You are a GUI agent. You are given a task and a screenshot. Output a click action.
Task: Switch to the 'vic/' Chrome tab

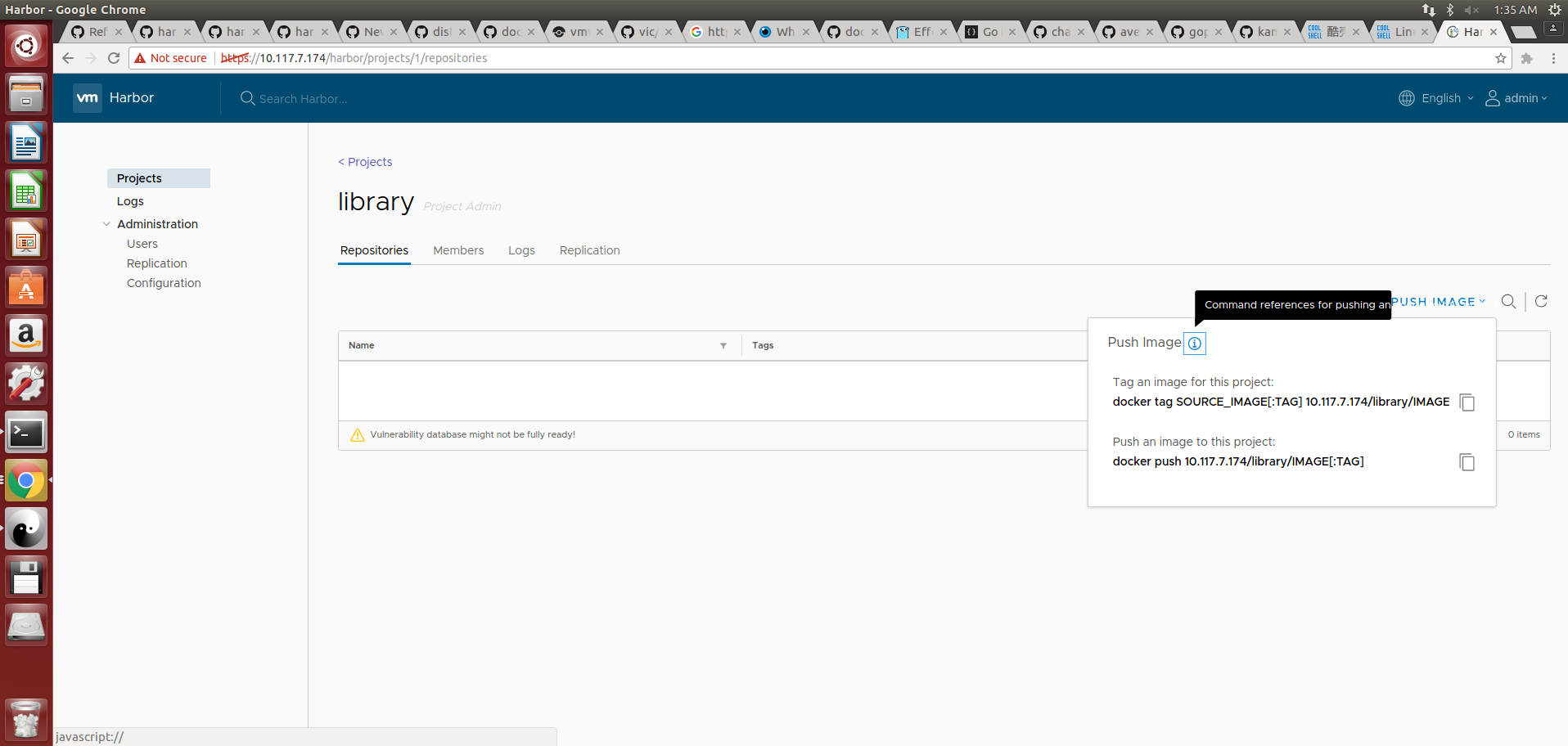[646, 32]
